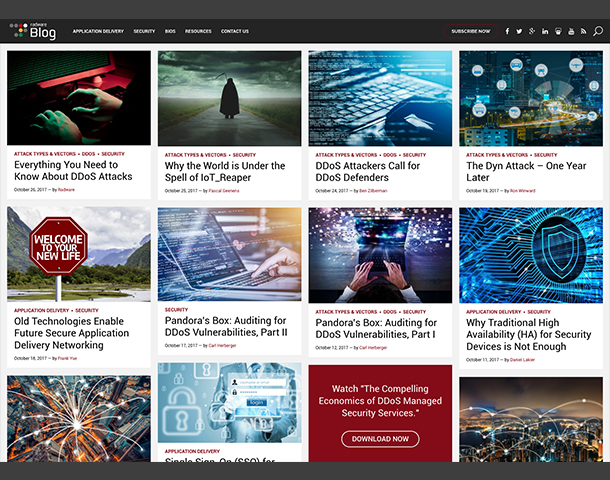Viewport: 610px width, 480px height.
Task: Open the Application Delivery menu
Action: [x=98, y=31]
